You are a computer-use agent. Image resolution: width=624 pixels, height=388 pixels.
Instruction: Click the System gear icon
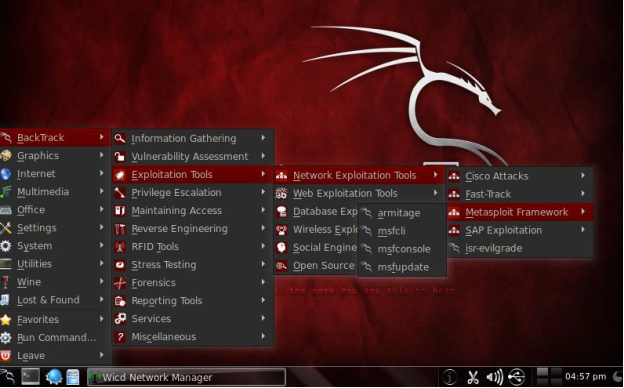(x=6, y=246)
